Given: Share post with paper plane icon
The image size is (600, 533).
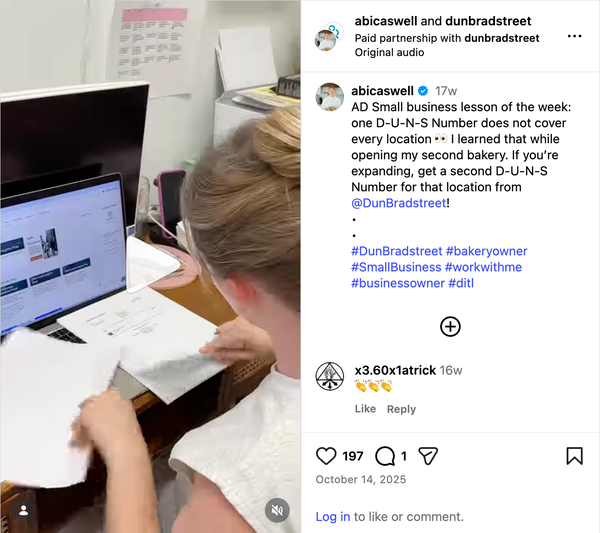Looking at the screenshot, I should pyautogui.click(x=428, y=456).
